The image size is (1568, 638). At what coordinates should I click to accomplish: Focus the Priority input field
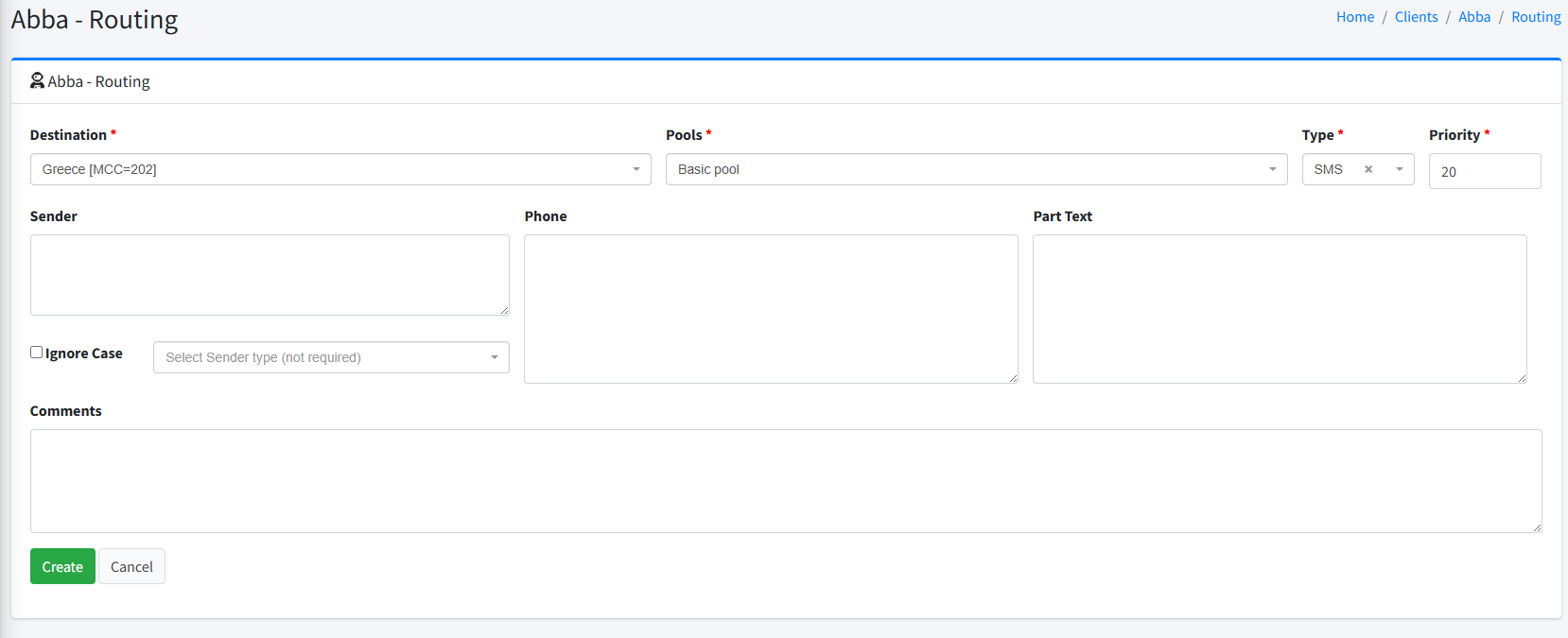coord(1484,171)
